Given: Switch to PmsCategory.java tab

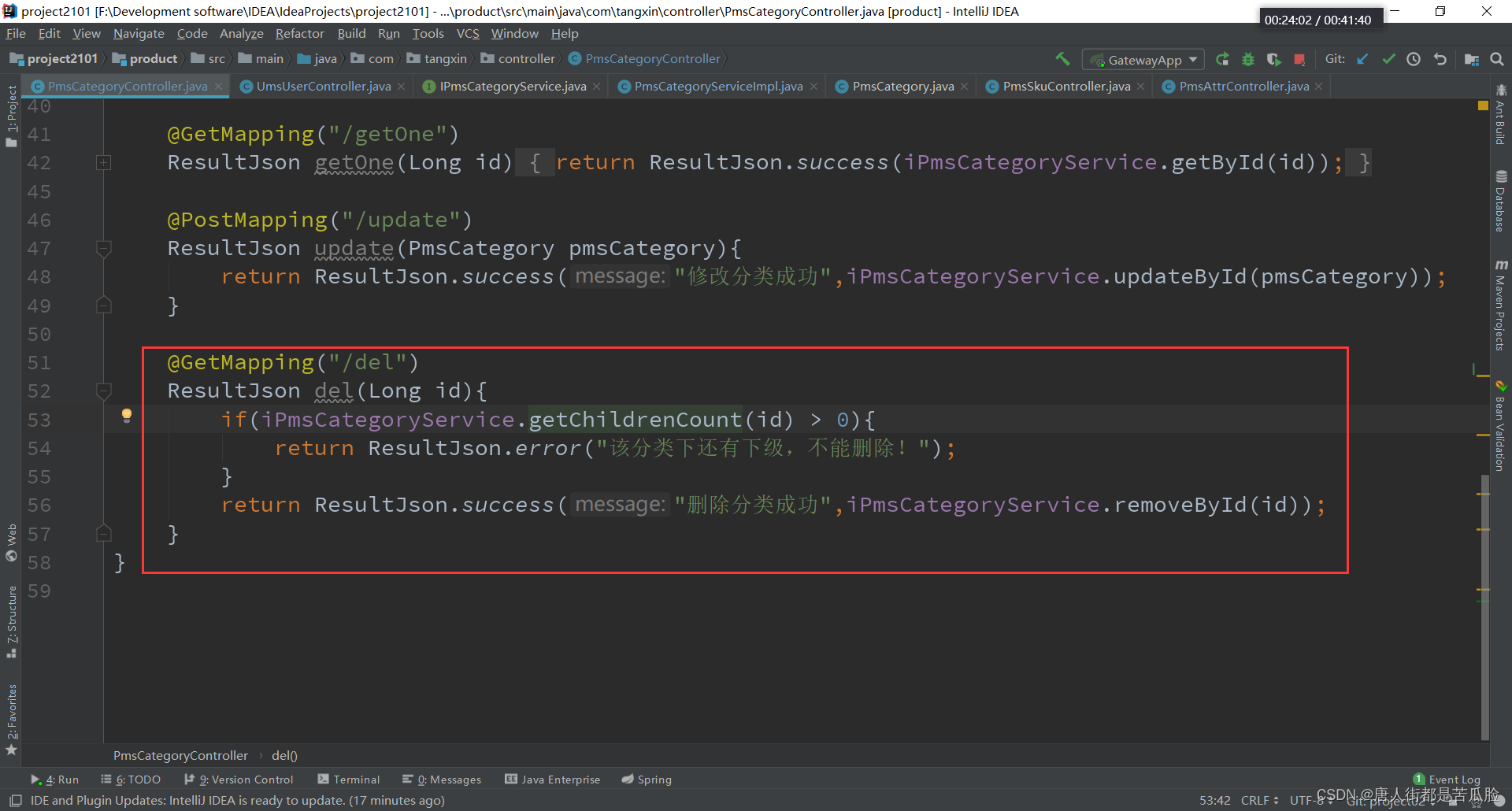Looking at the screenshot, I should pos(902,87).
